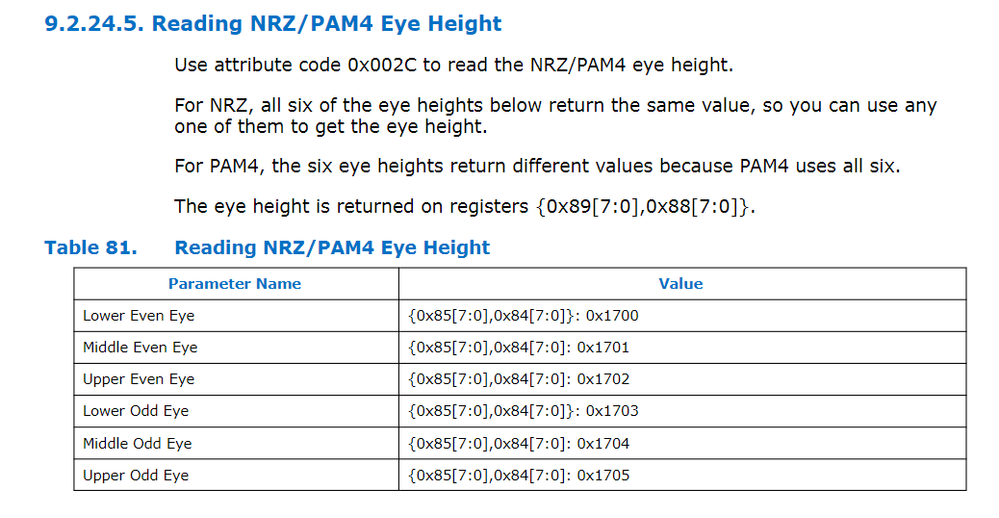Click the table caption next to Table 81

pos(332,247)
